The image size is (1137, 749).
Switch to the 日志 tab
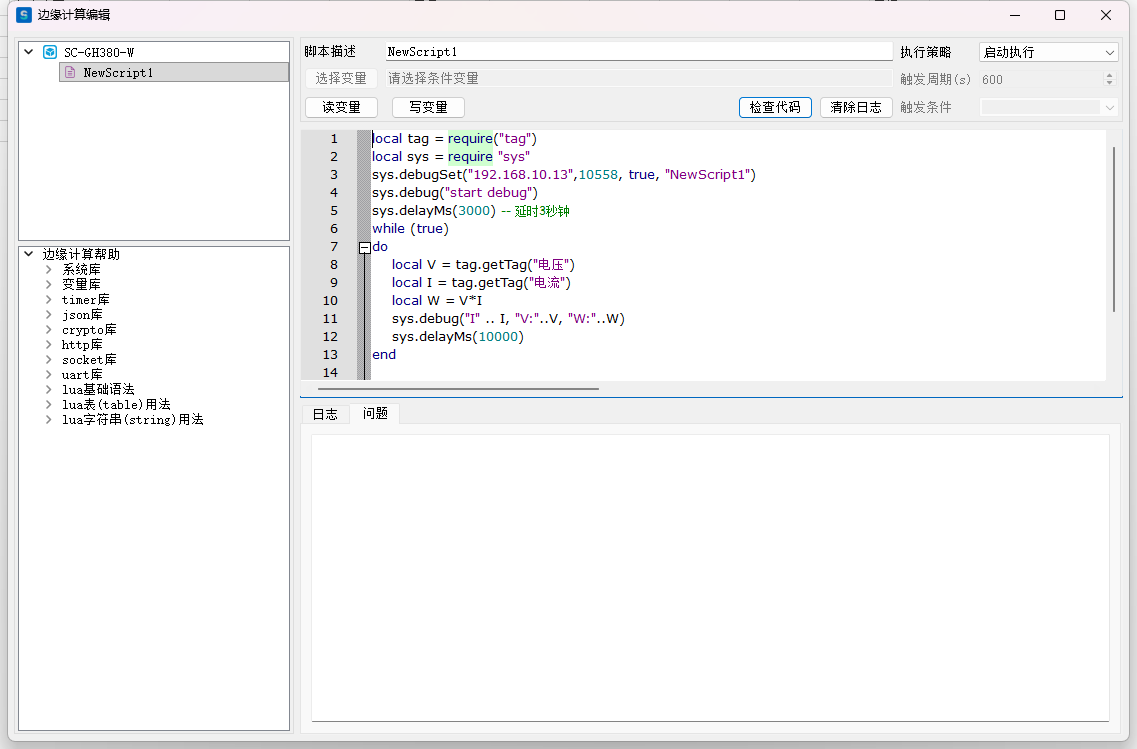(325, 414)
